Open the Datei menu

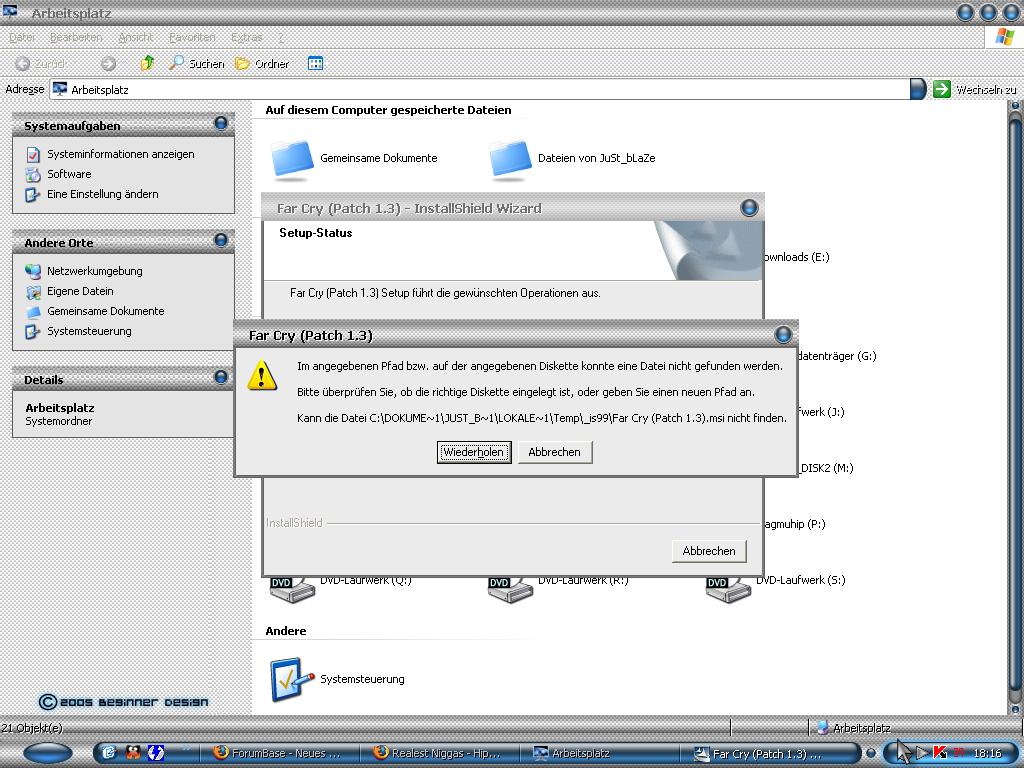pos(22,37)
